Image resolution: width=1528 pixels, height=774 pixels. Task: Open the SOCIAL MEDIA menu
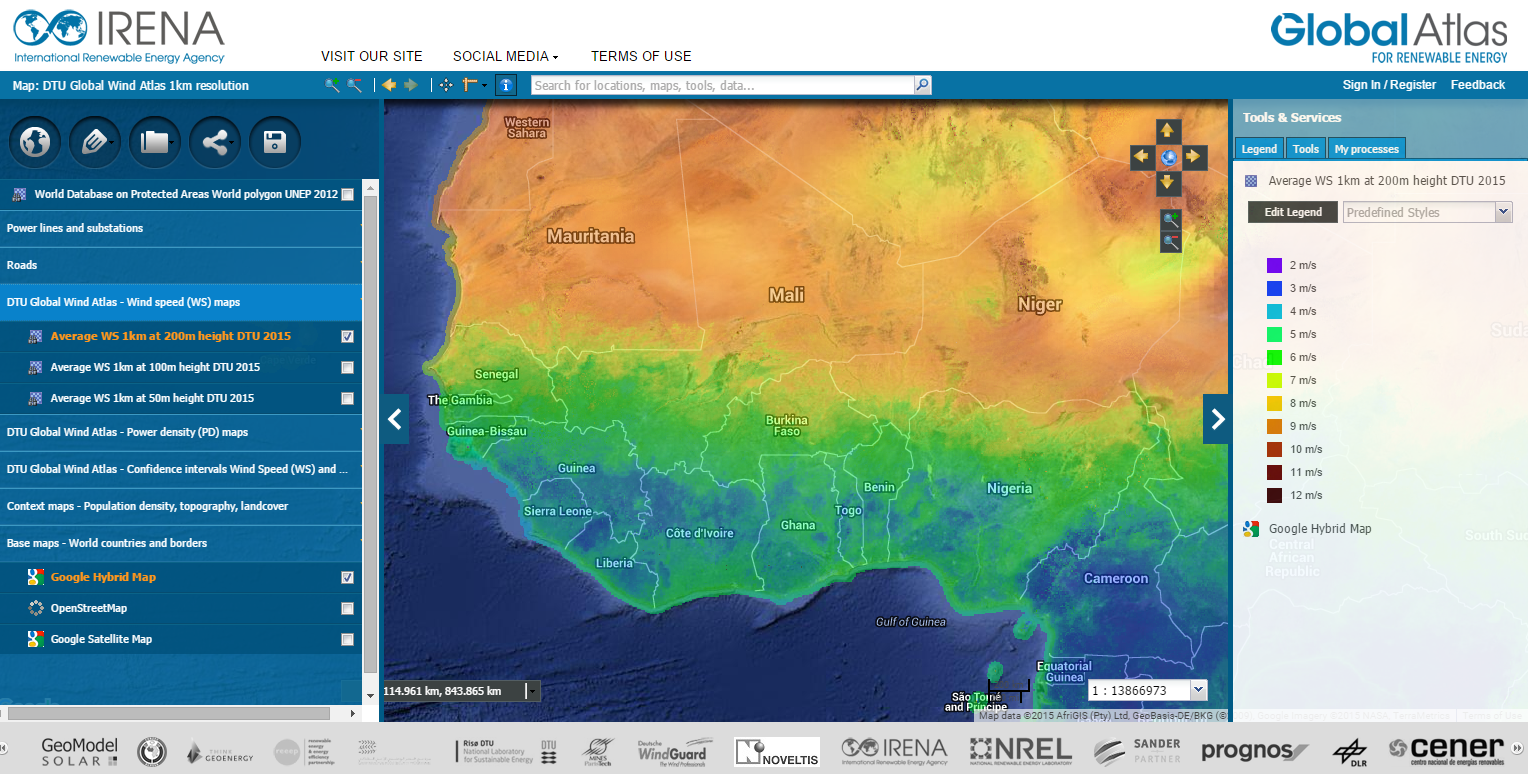click(x=505, y=56)
